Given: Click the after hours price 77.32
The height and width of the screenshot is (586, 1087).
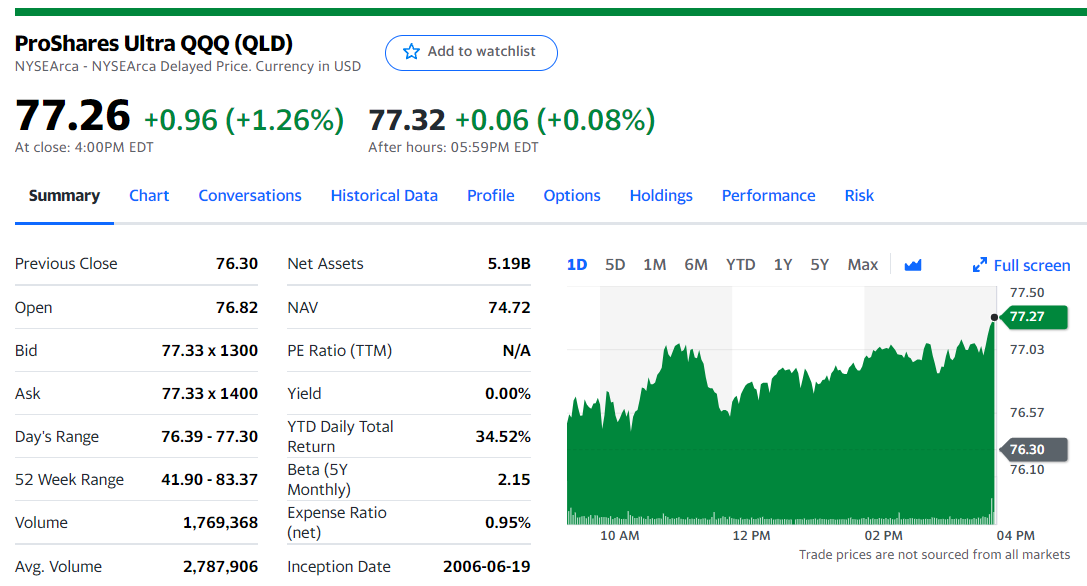Looking at the screenshot, I should [407, 120].
